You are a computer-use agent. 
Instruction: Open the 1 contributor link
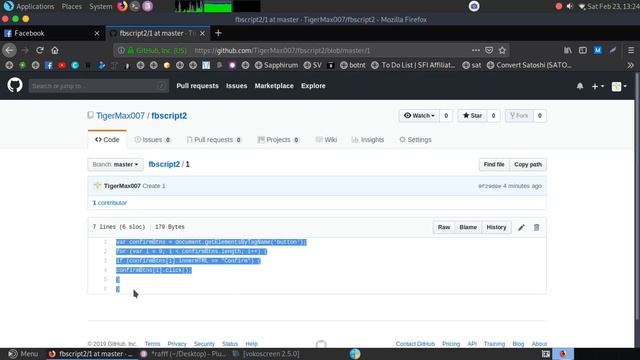point(110,202)
